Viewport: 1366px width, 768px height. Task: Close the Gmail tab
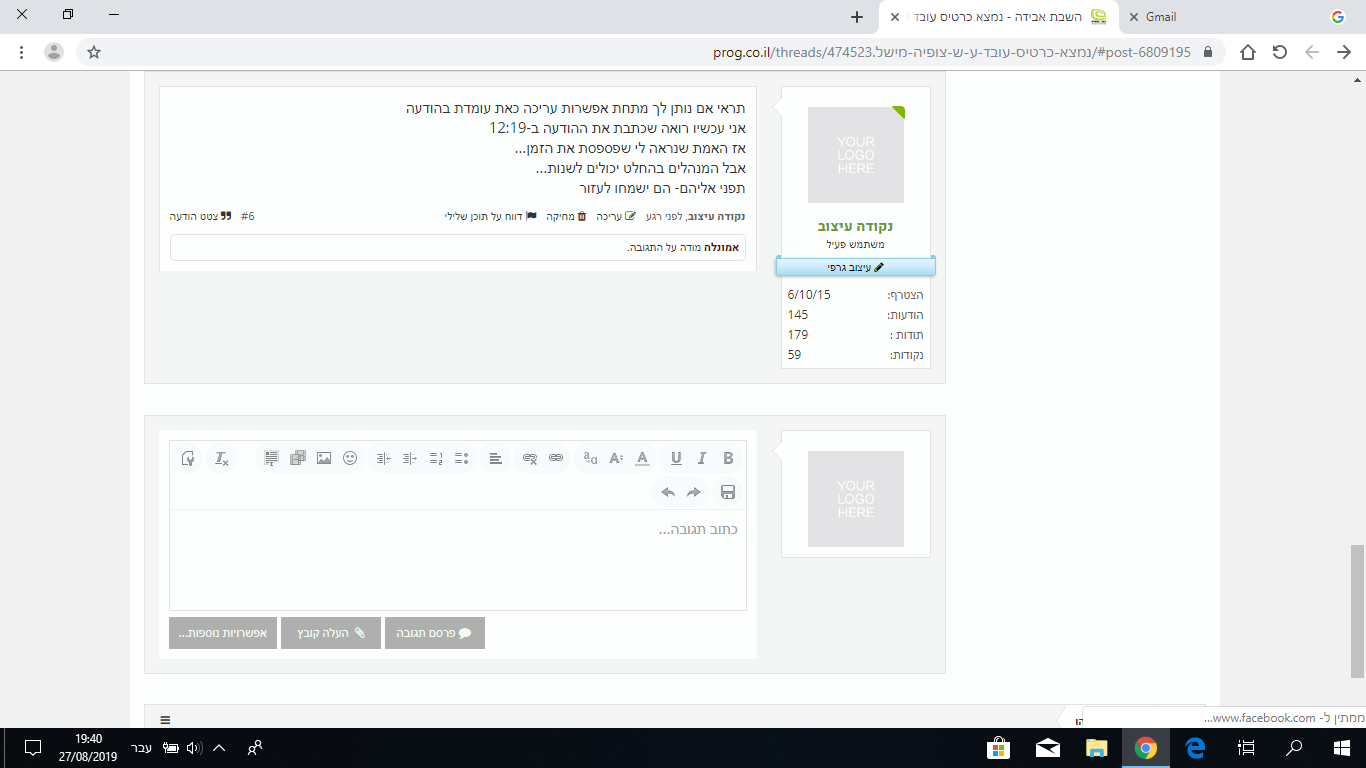[1133, 17]
